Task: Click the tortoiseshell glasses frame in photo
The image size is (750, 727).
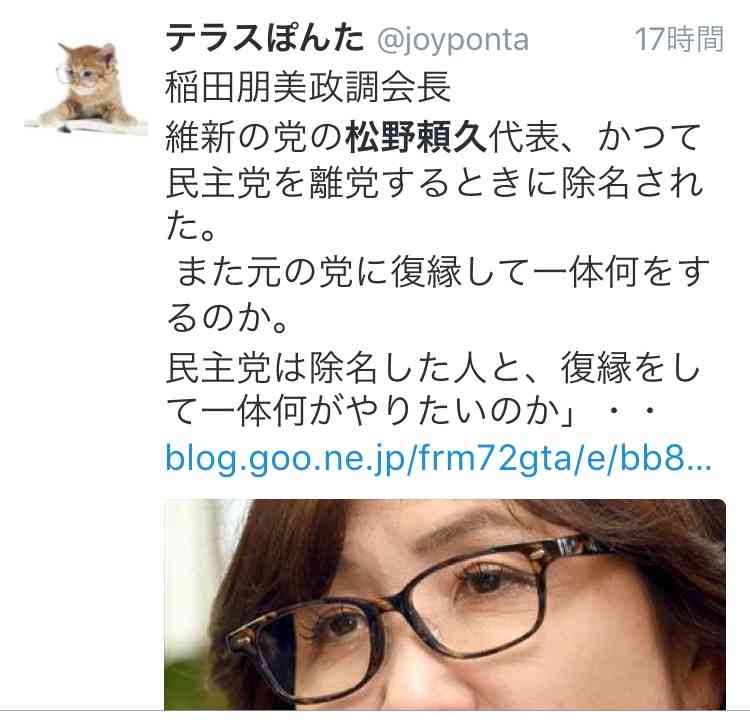Action: [x=430, y=605]
